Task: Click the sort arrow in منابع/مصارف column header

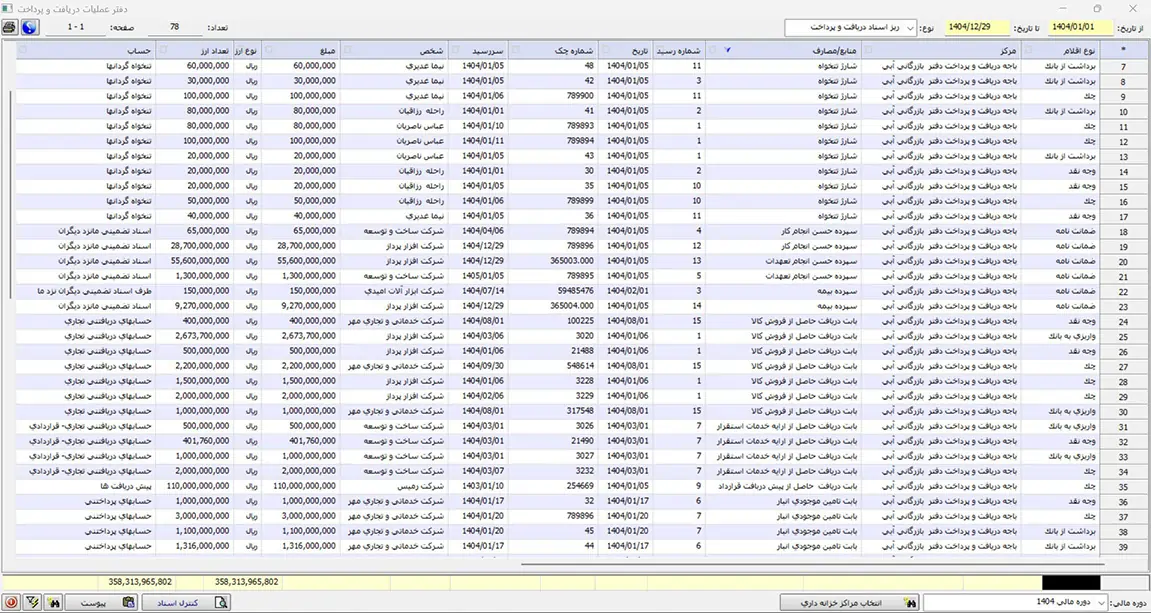Action: [727, 49]
